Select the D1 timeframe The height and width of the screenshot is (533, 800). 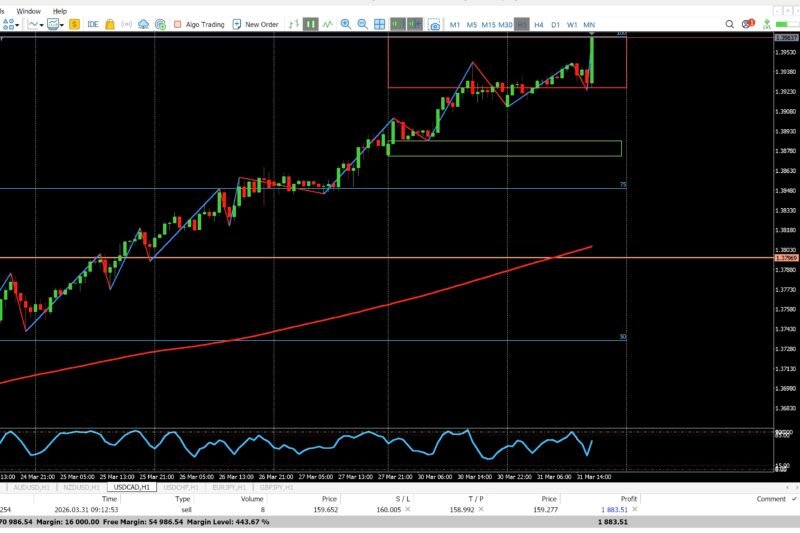pos(556,24)
